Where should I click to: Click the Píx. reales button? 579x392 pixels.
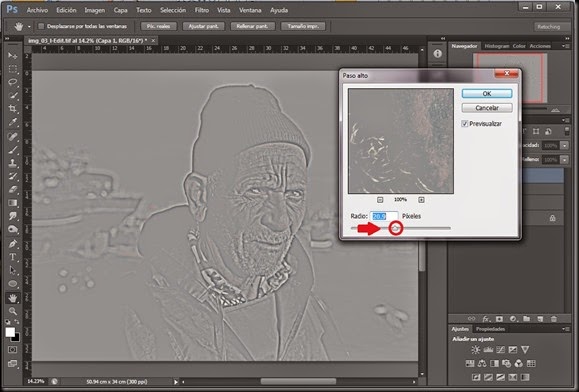pyautogui.click(x=159, y=26)
